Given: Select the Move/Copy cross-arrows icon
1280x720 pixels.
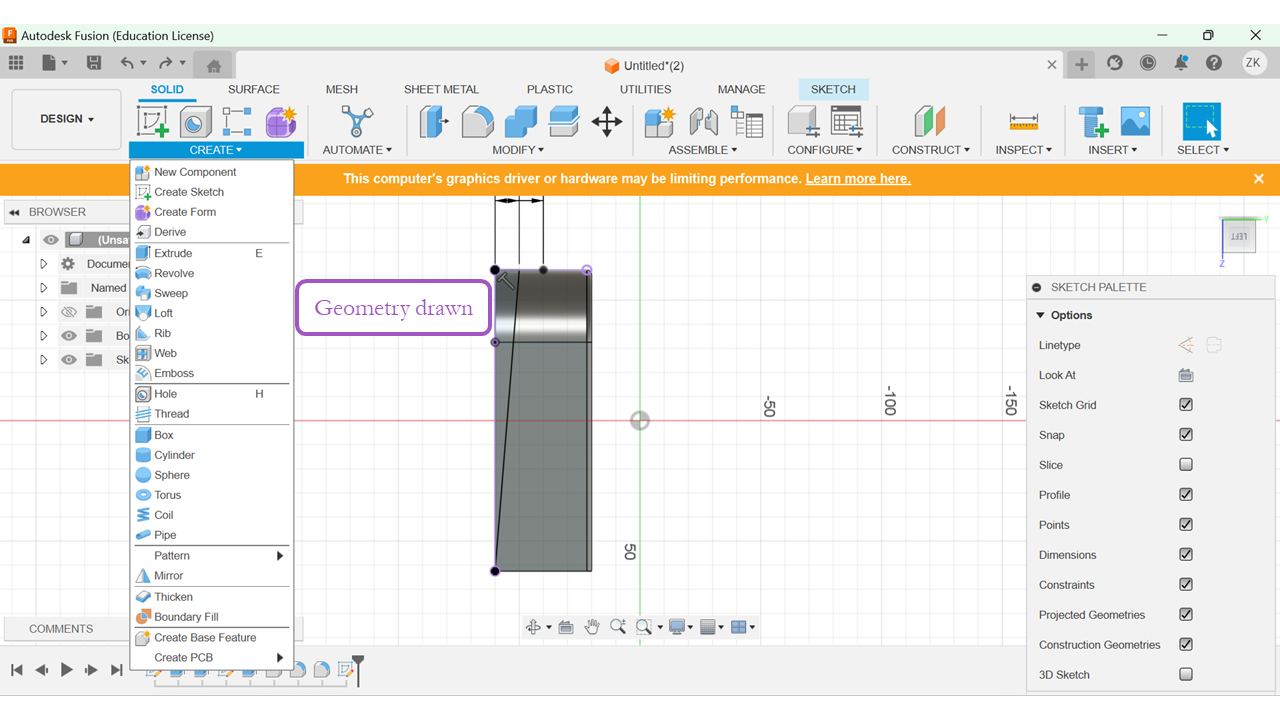Looking at the screenshot, I should click(x=607, y=122).
